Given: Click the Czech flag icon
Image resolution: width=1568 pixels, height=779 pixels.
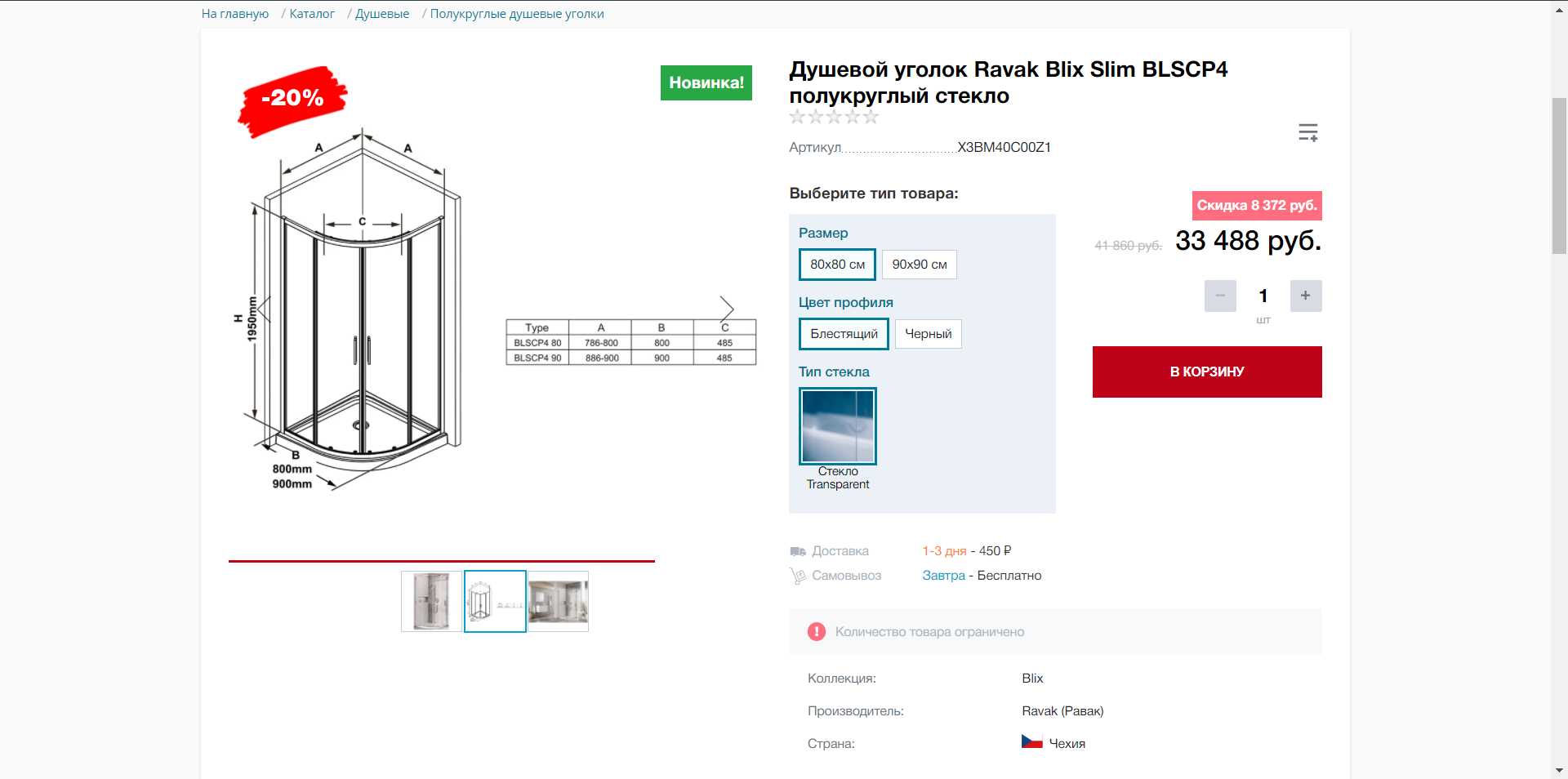Looking at the screenshot, I should (x=1032, y=741).
